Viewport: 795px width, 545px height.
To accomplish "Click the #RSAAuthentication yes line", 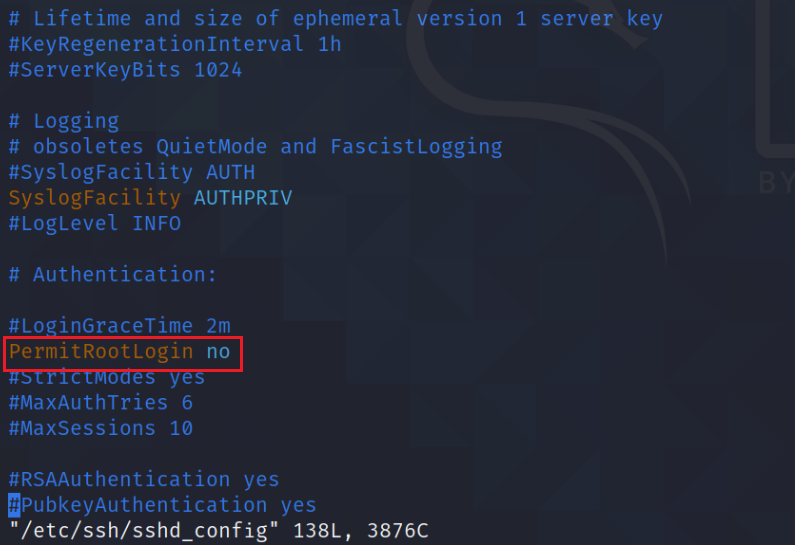I will pyautogui.click(x=144, y=480).
